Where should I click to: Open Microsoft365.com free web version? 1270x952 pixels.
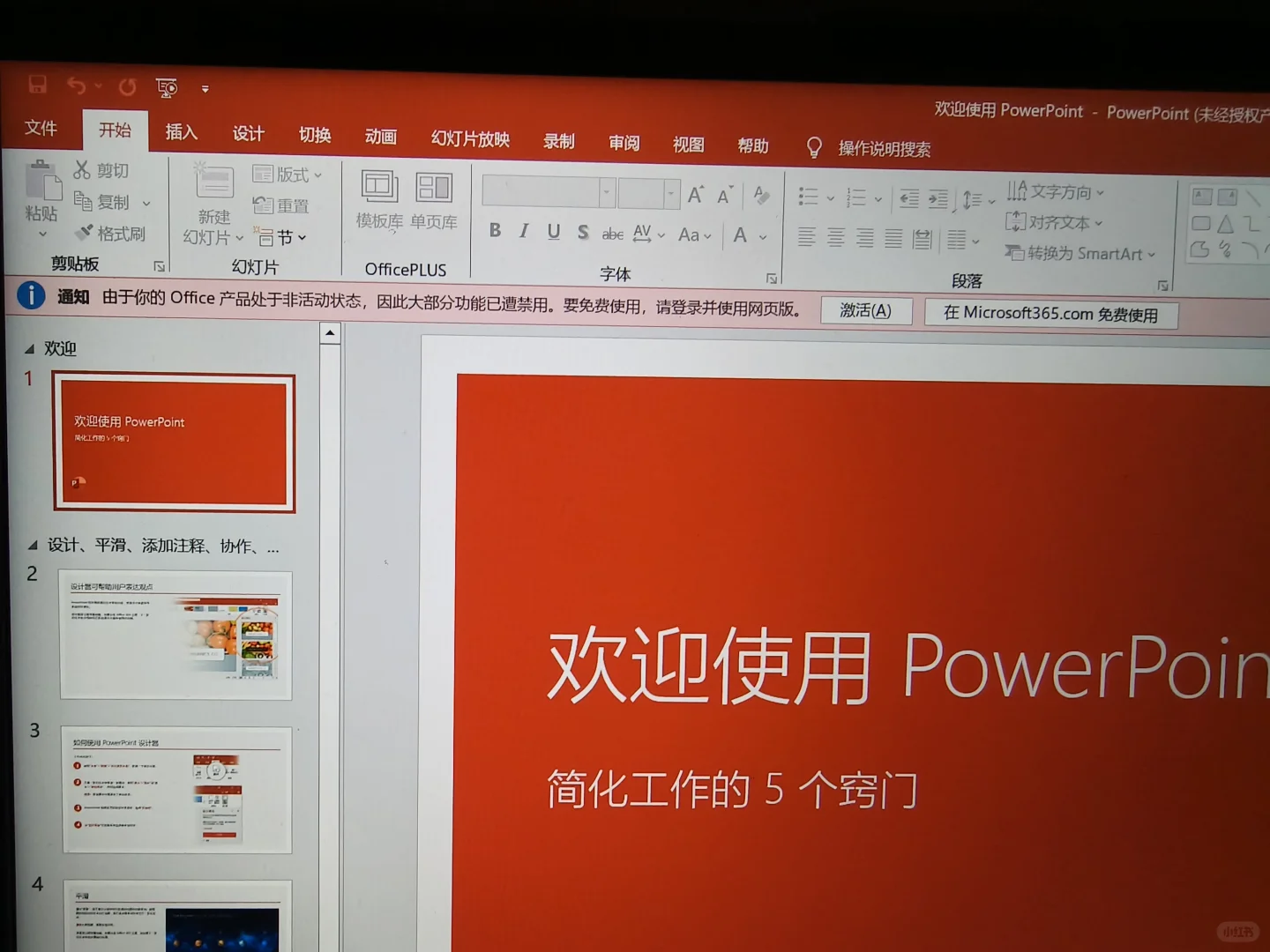point(1051,314)
